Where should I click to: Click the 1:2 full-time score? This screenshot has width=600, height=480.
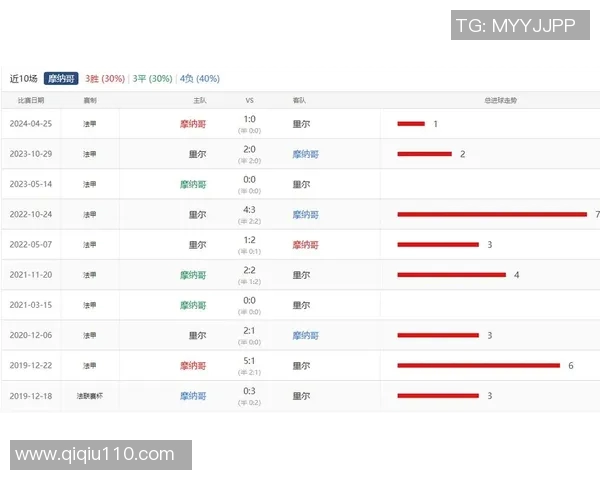(249, 240)
